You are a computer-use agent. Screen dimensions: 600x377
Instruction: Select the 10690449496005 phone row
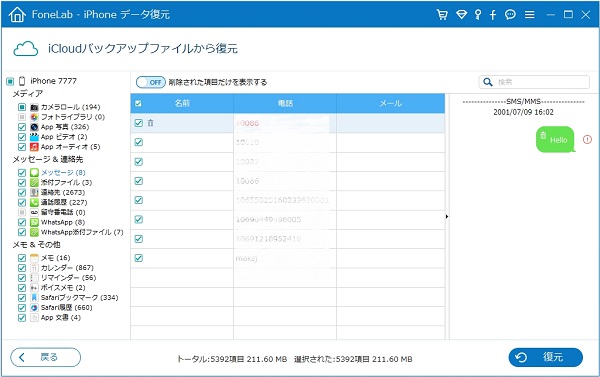pyautogui.click(x=288, y=220)
